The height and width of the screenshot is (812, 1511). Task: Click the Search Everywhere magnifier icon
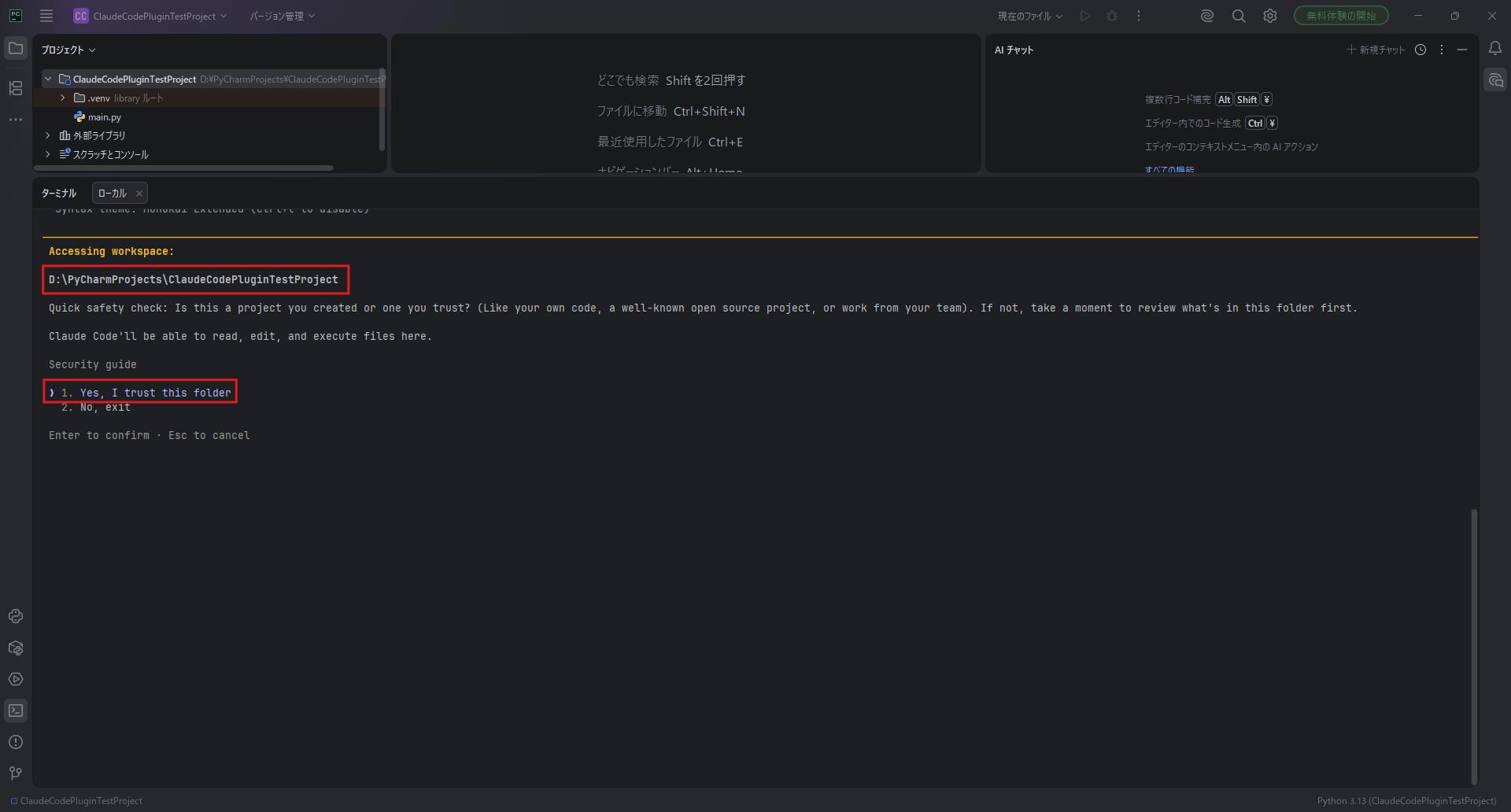1239,16
